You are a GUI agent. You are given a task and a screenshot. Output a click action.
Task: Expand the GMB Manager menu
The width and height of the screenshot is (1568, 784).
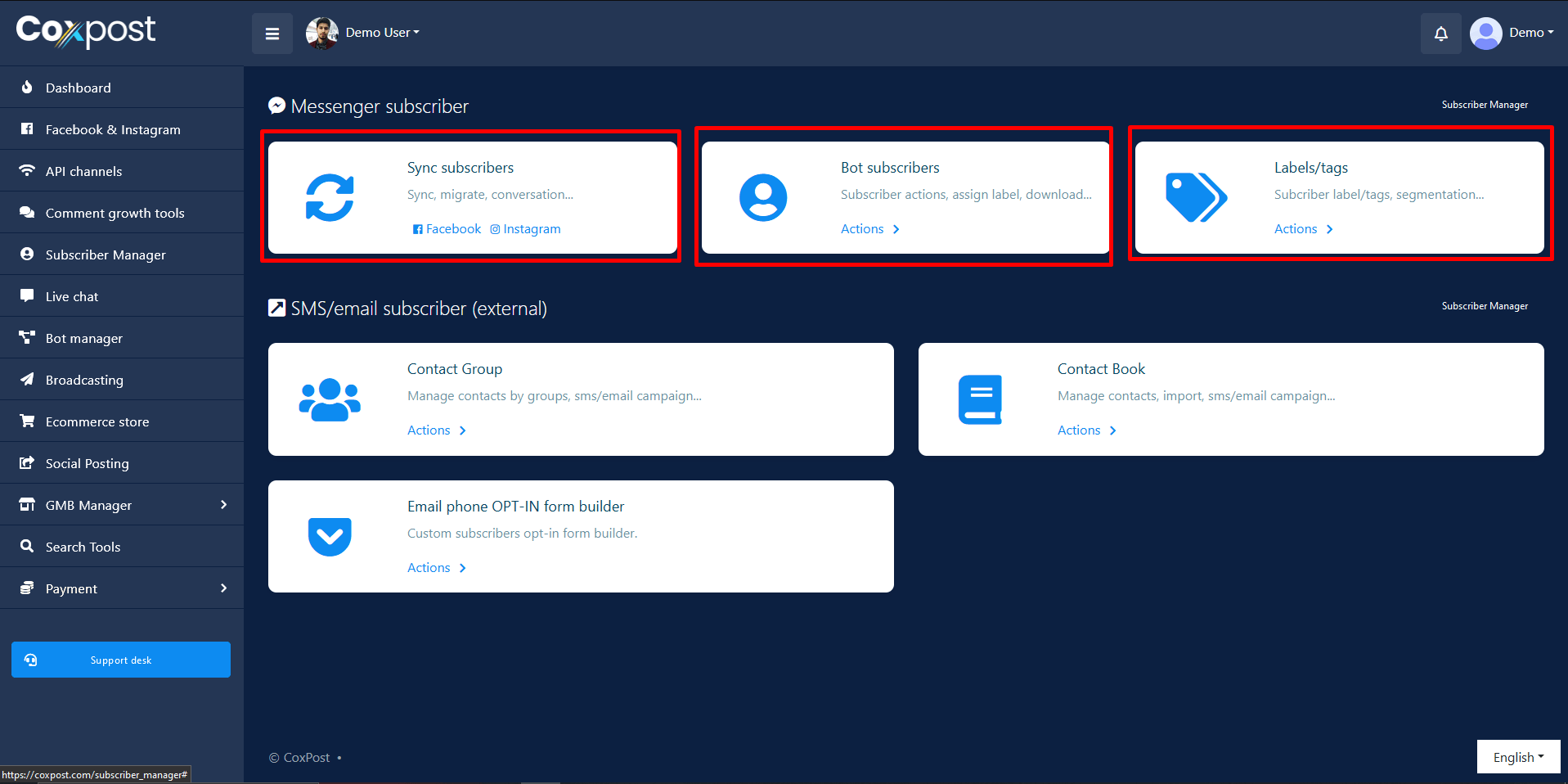click(x=122, y=505)
